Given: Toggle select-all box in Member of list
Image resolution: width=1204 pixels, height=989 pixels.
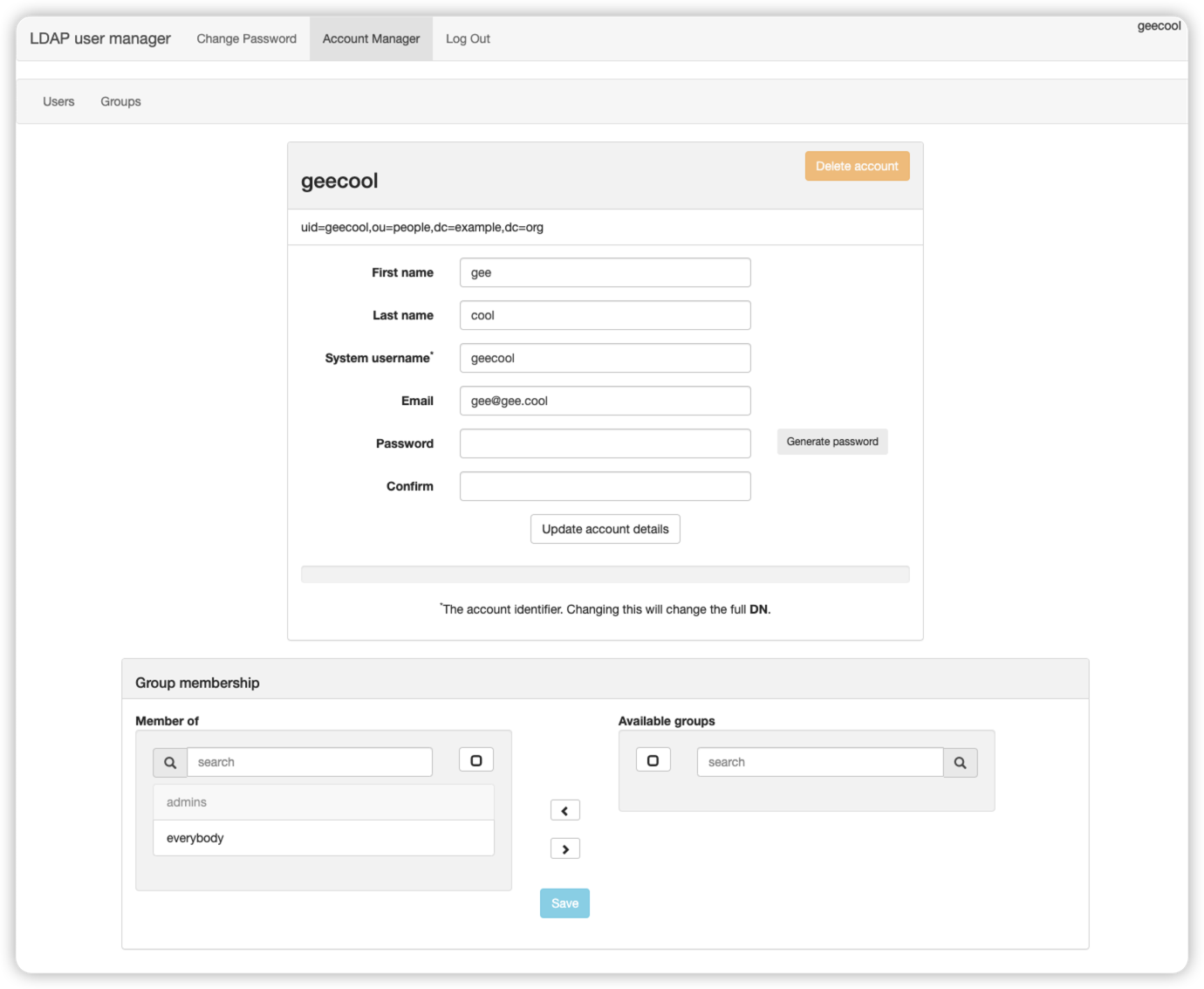Looking at the screenshot, I should coord(476,760).
